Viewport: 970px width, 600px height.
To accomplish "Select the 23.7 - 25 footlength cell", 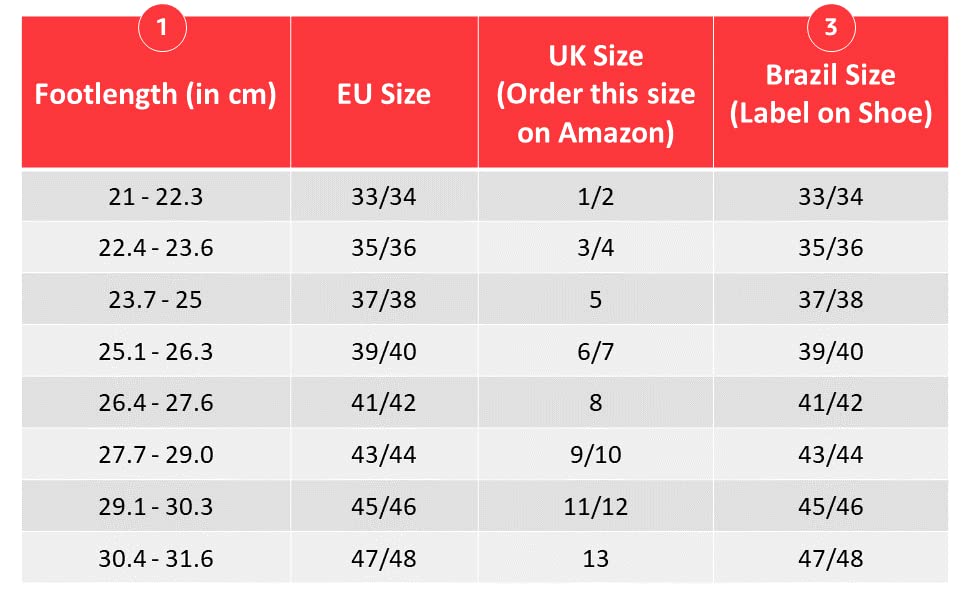I will (156, 300).
